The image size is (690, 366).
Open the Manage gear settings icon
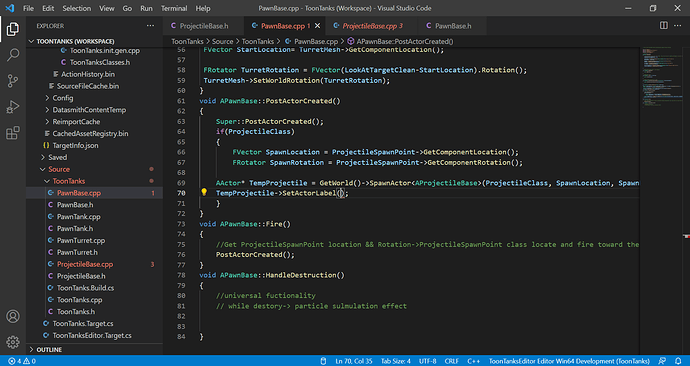click(13, 342)
